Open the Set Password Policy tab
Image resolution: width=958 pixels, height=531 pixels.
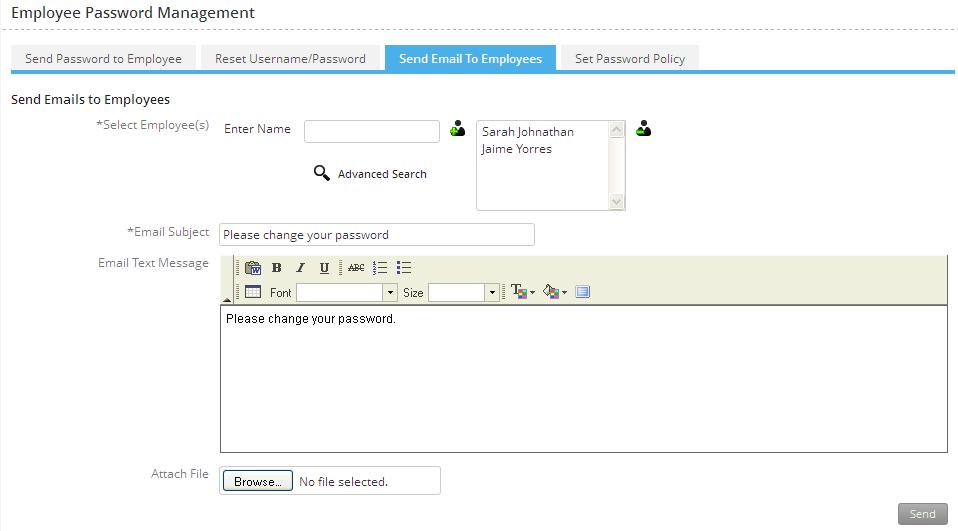630,59
